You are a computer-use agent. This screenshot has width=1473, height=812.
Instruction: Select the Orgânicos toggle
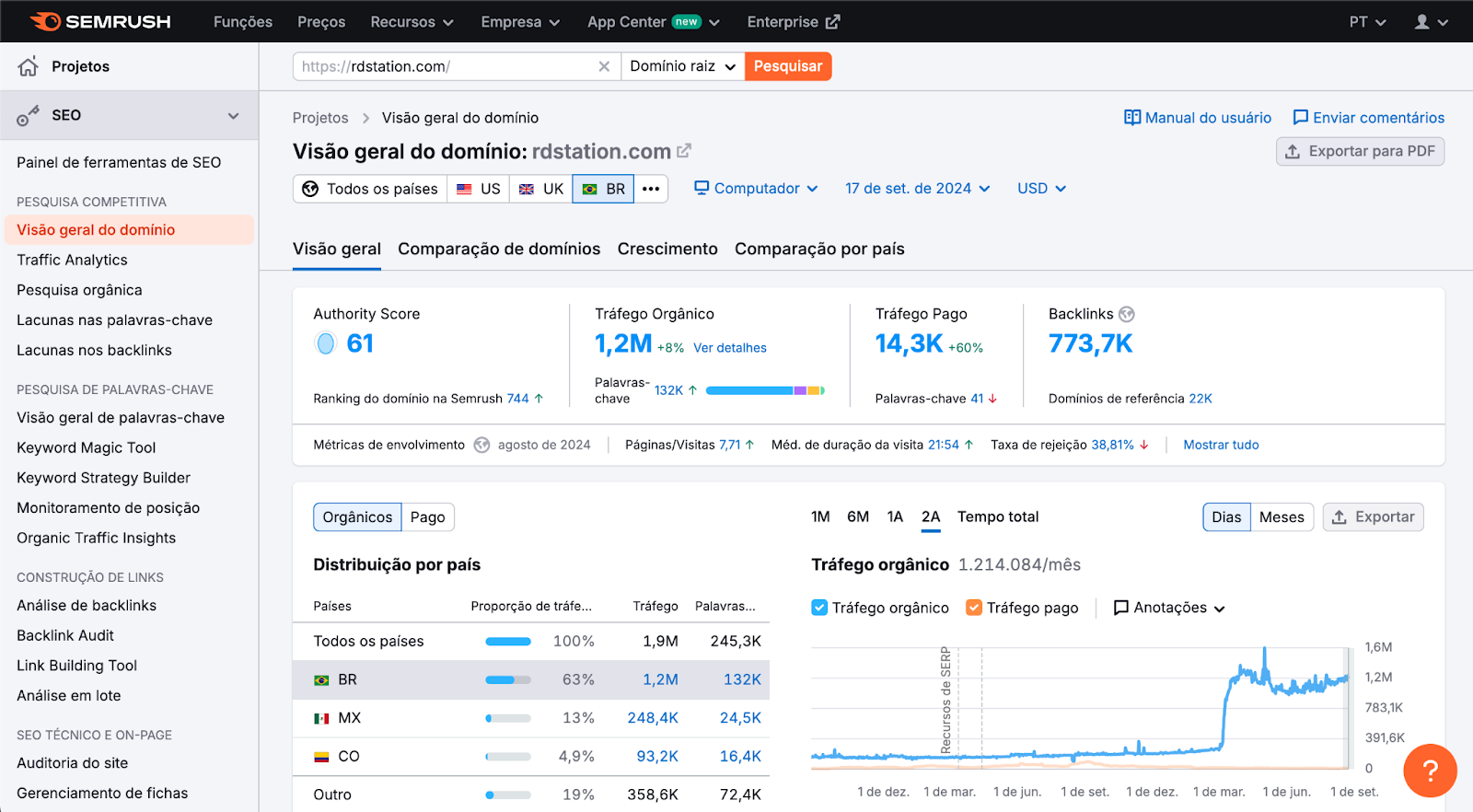pos(357,517)
